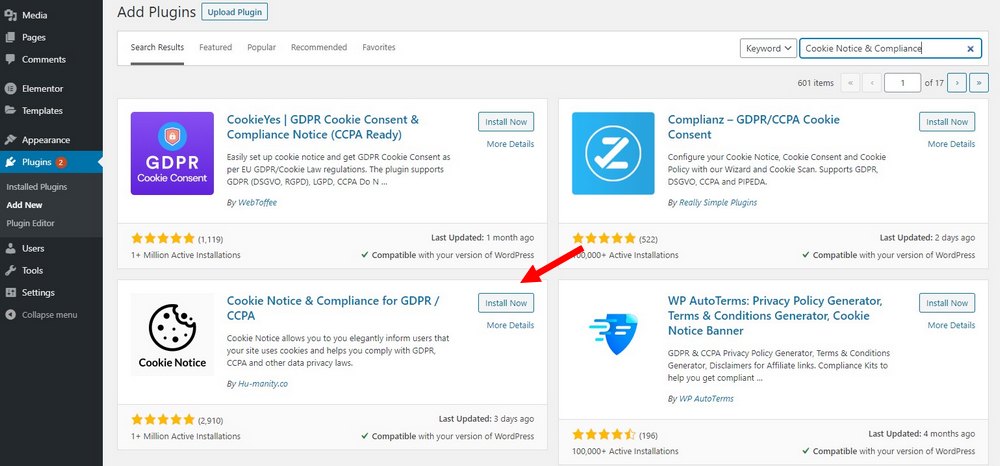Click the '601 items' count text
Image resolution: width=1000 pixels, height=466 pixels.
pos(815,83)
